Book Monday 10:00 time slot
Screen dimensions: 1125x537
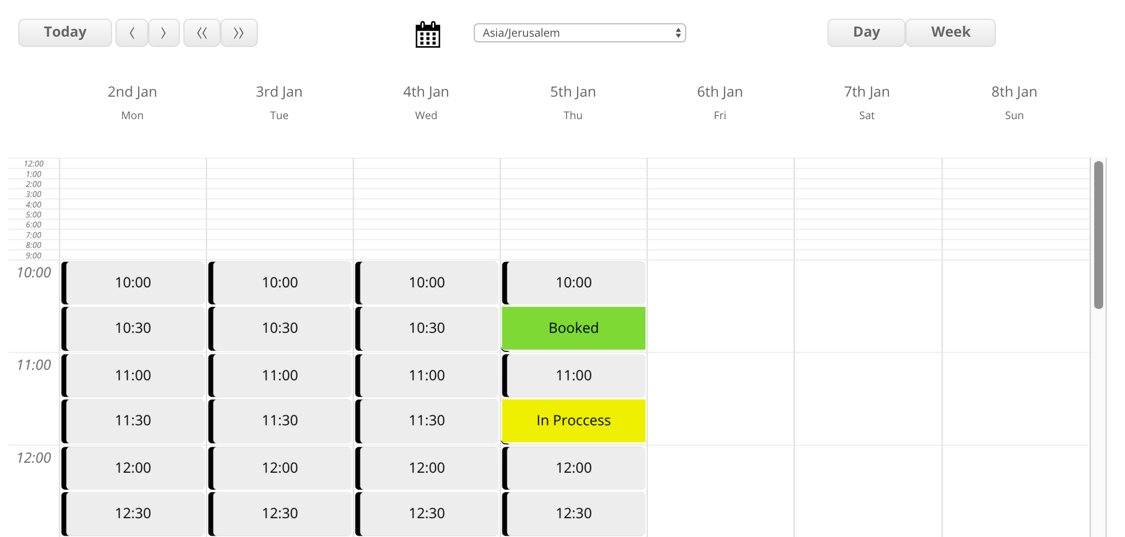(x=133, y=283)
